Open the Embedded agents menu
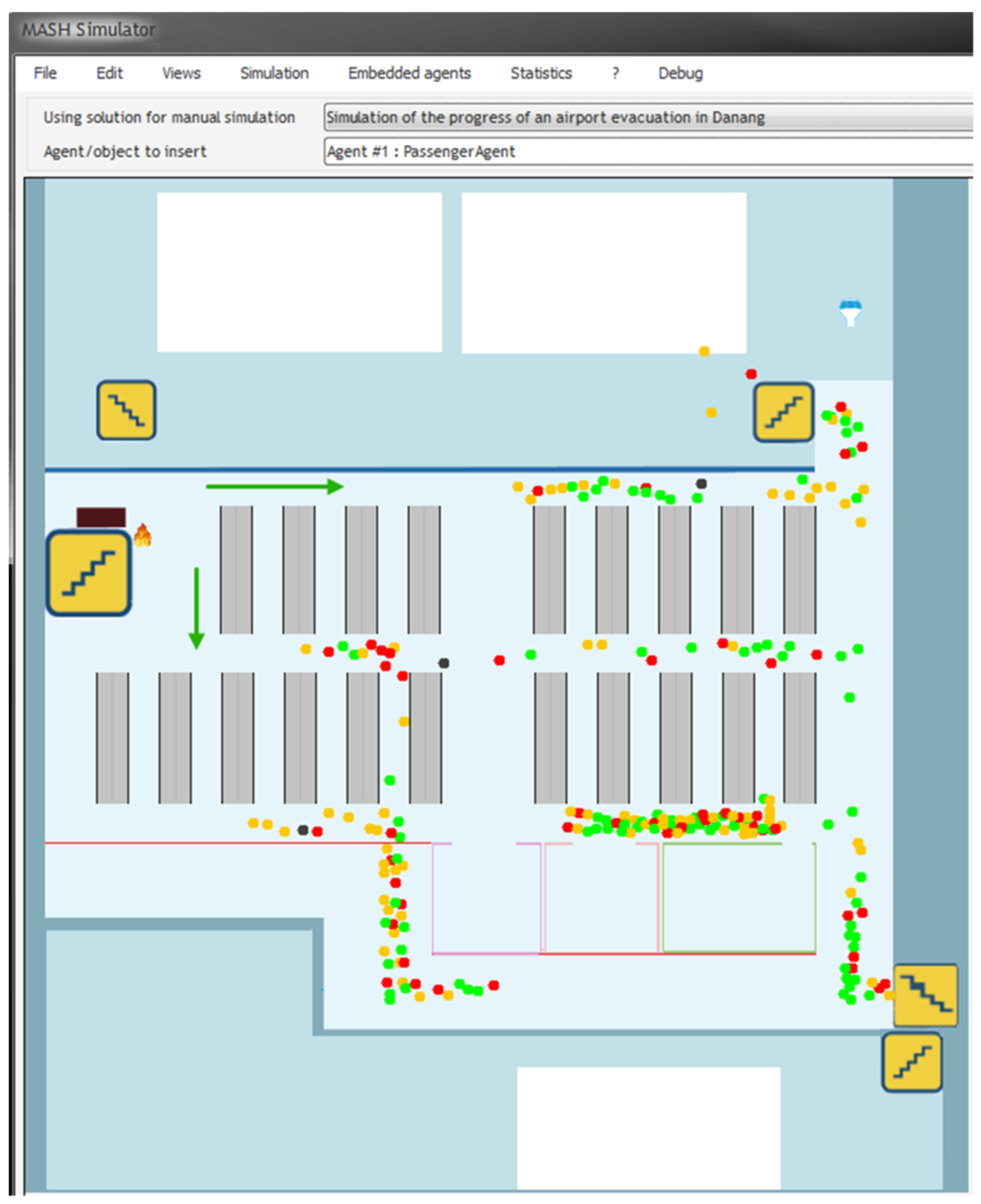Screen dimensions: 981x1204 click(409, 73)
